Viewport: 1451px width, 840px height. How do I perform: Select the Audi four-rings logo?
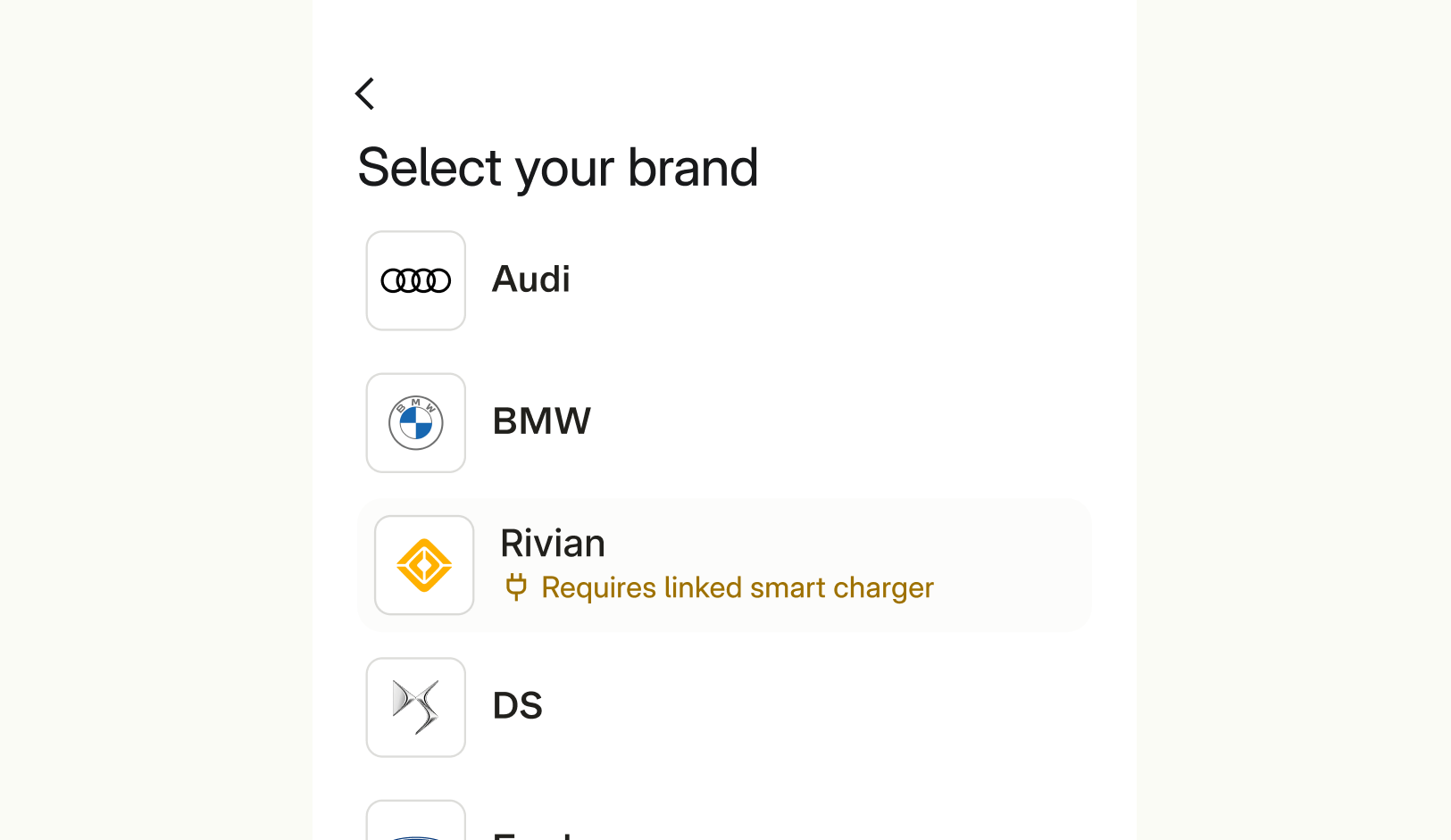(415, 279)
